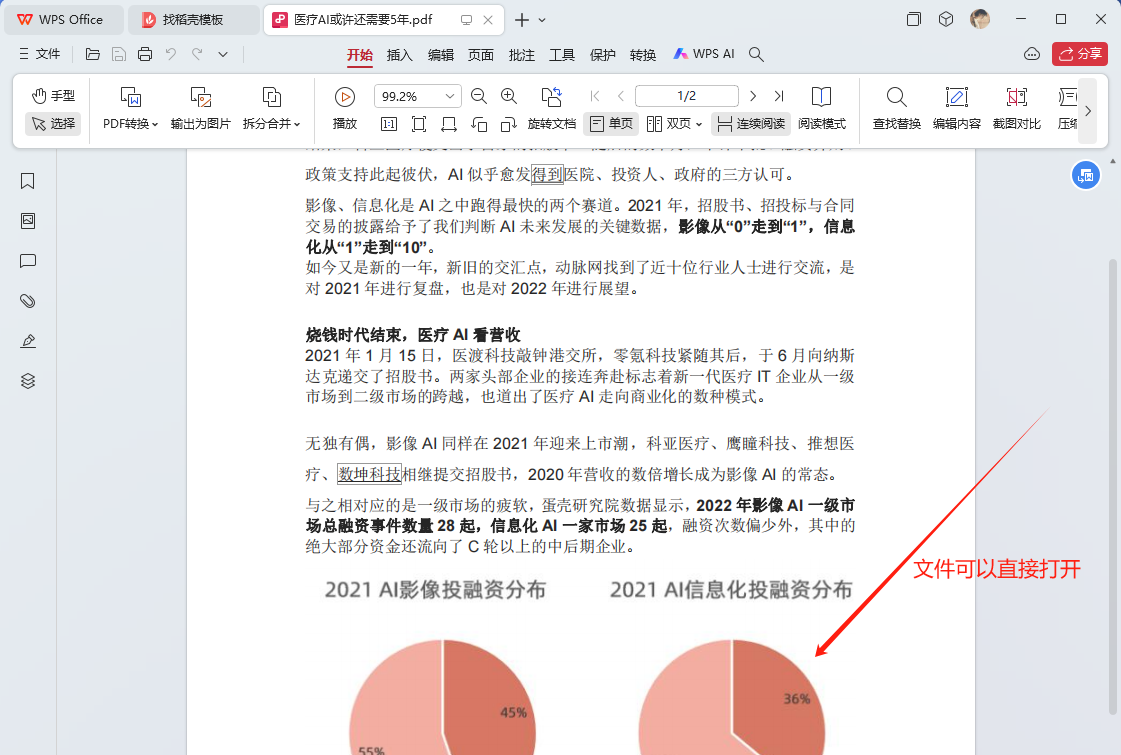Rotate page counterclockwise icon
This screenshot has height=755, width=1121.
[479, 124]
